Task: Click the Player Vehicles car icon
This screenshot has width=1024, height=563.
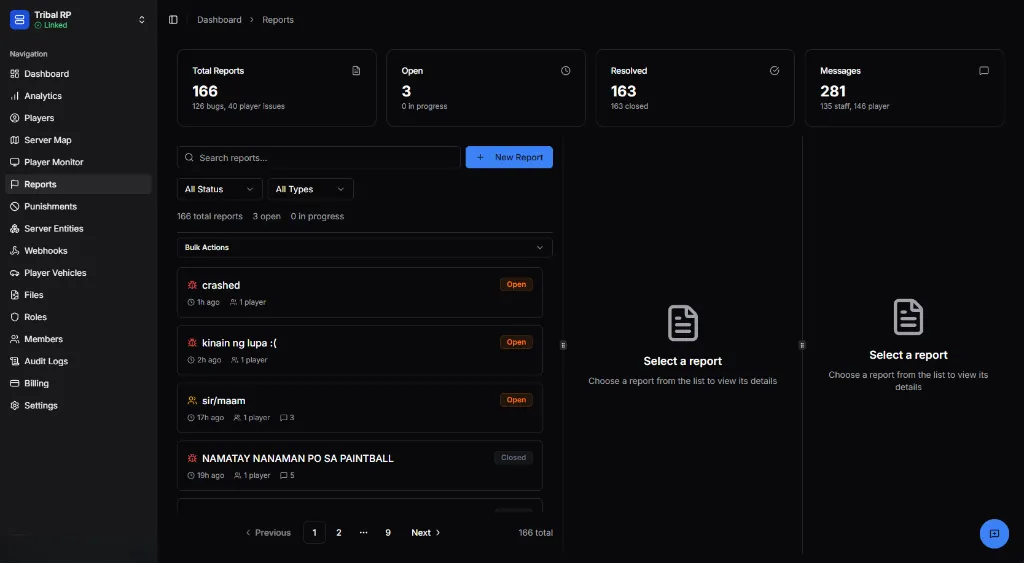Action: [x=14, y=273]
